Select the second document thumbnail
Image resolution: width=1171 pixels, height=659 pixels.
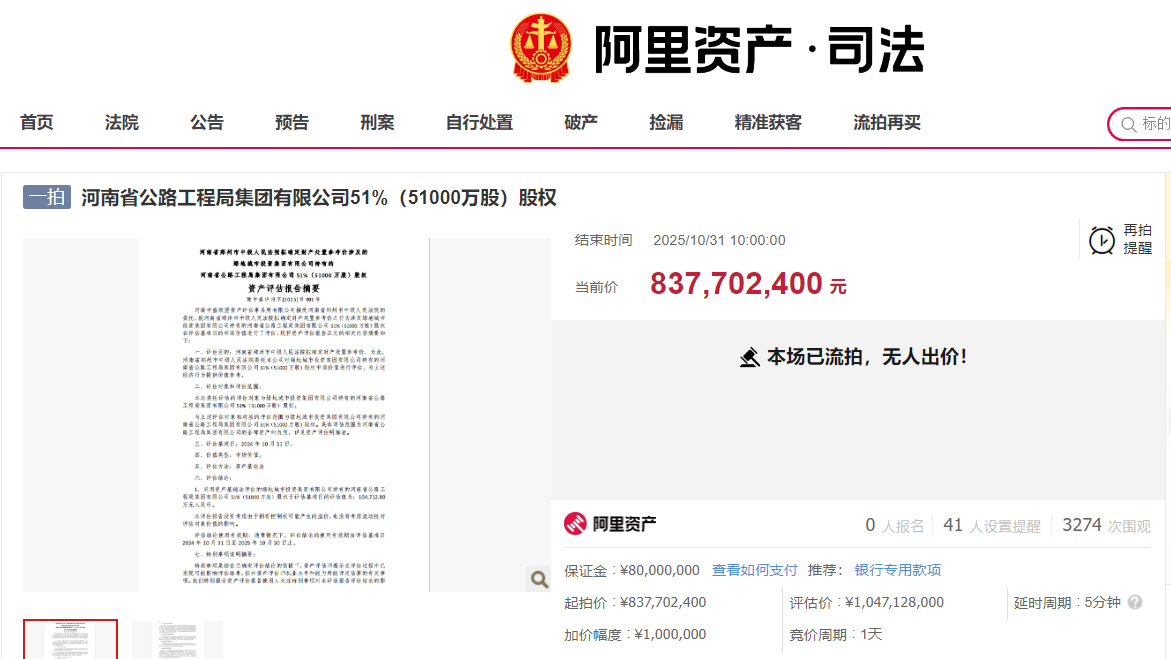click(x=178, y=640)
